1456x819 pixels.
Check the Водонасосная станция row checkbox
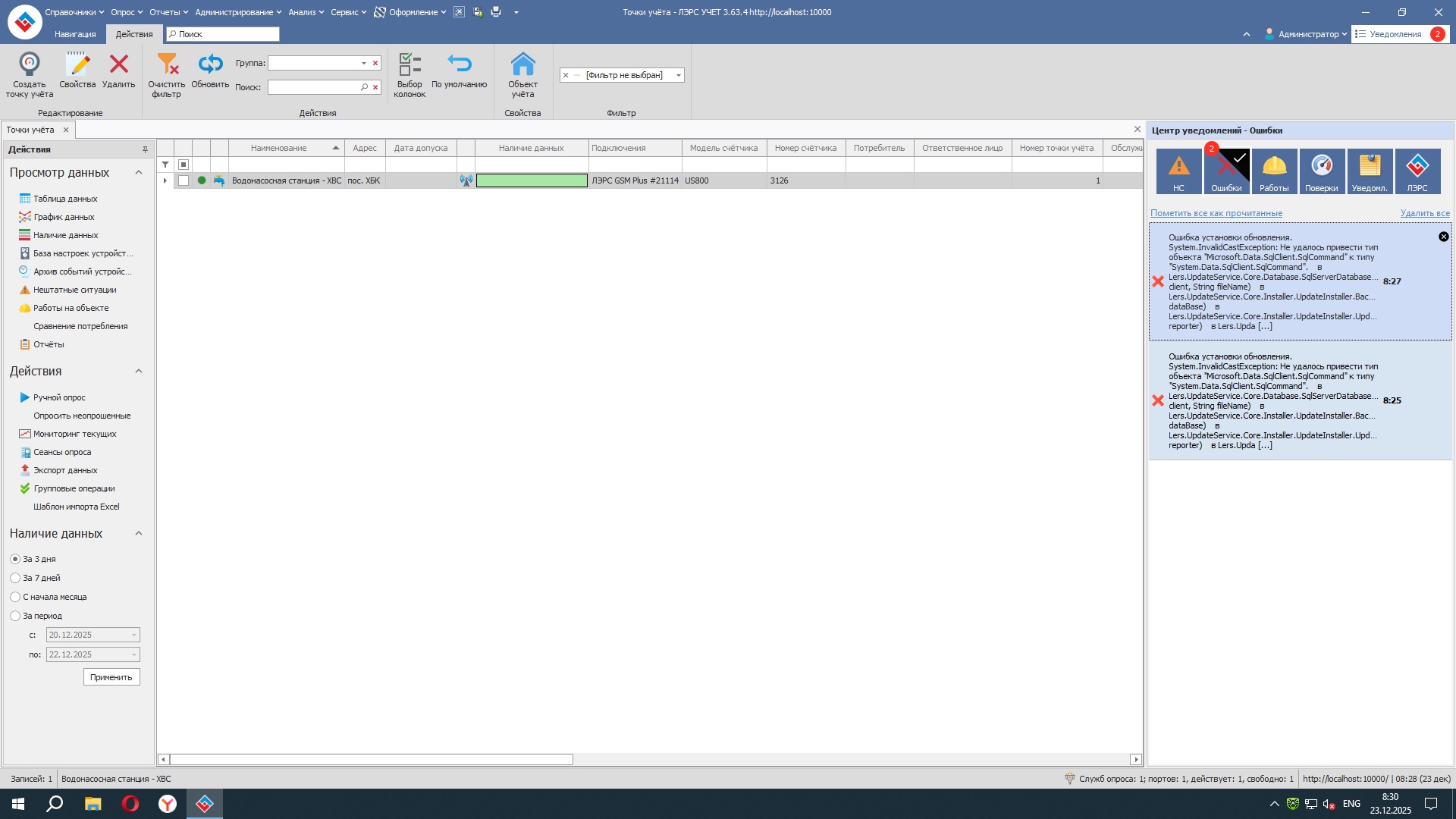(184, 180)
